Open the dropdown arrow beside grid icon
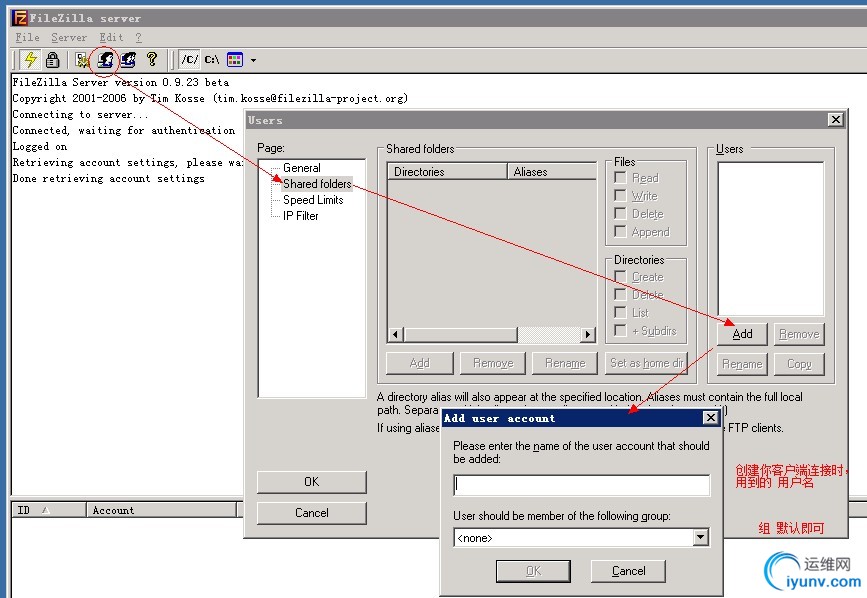Viewport: 867px width, 598px height. pos(253,60)
